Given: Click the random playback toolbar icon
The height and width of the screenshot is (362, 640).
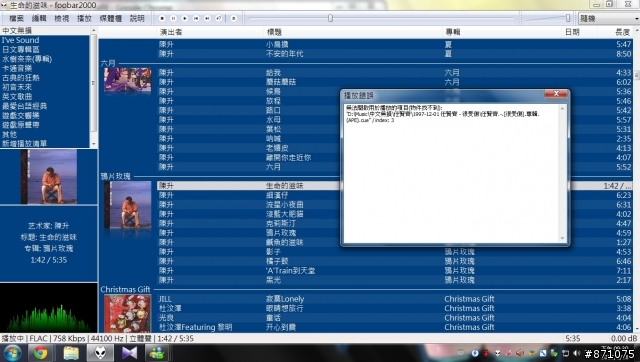Looking at the screenshot, I should click(x=219, y=18).
